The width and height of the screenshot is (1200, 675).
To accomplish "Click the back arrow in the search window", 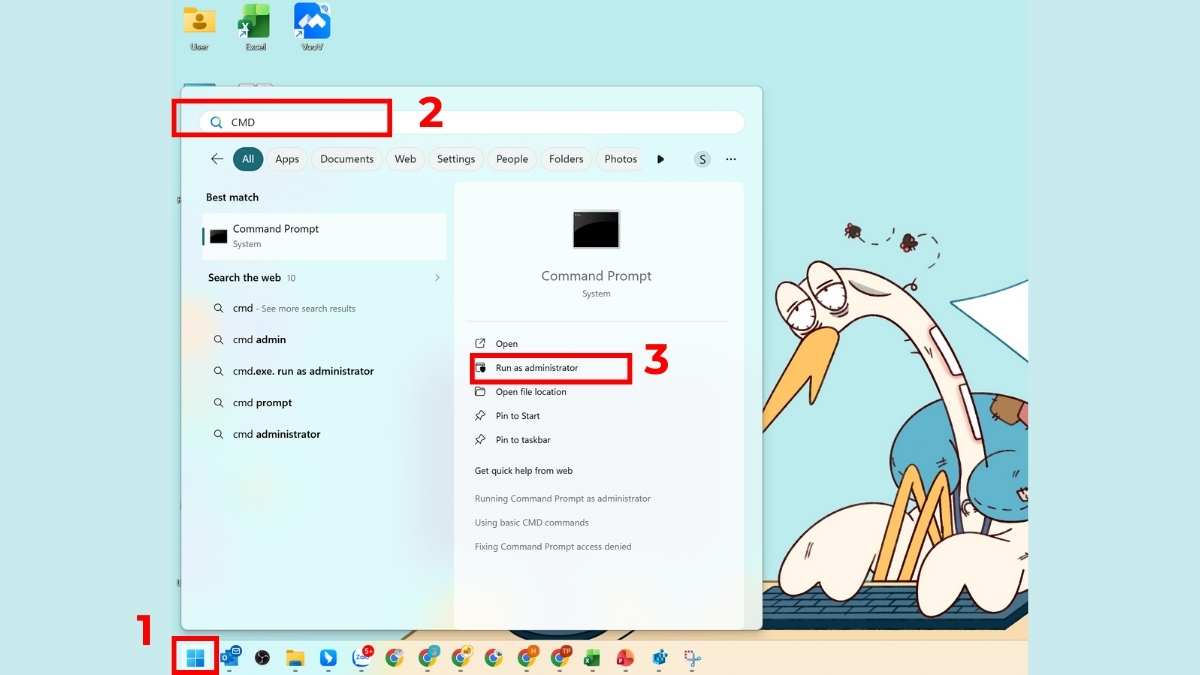I will click(x=216, y=158).
